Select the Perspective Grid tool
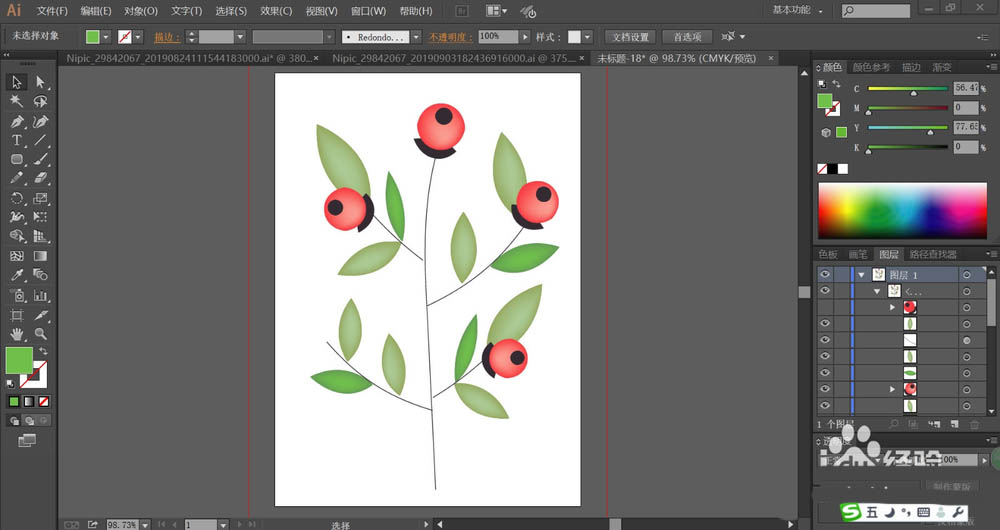 (x=40, y=237)
